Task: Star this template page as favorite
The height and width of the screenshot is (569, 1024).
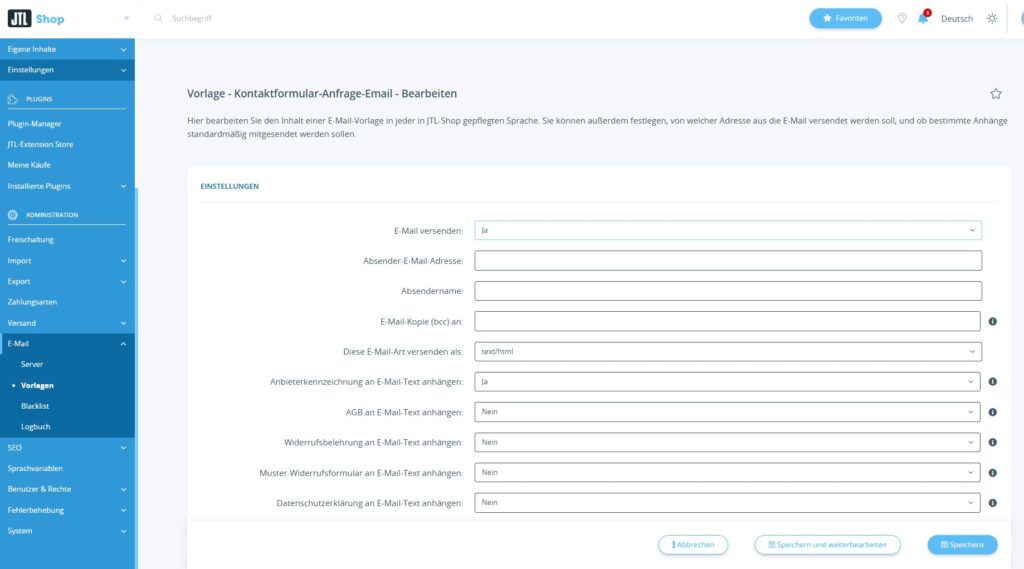Action: click(995, 94)
